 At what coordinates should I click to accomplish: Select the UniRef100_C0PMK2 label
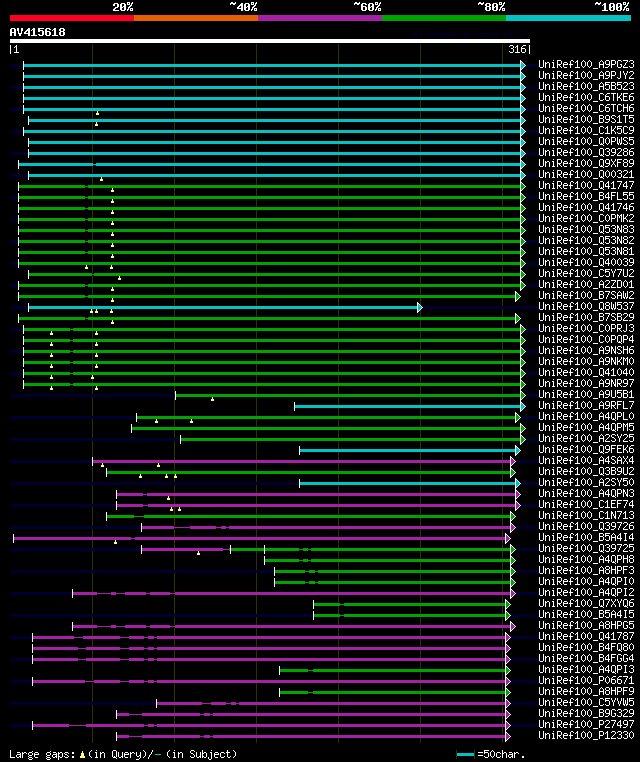pyautogui.click(x=586, y=218)
